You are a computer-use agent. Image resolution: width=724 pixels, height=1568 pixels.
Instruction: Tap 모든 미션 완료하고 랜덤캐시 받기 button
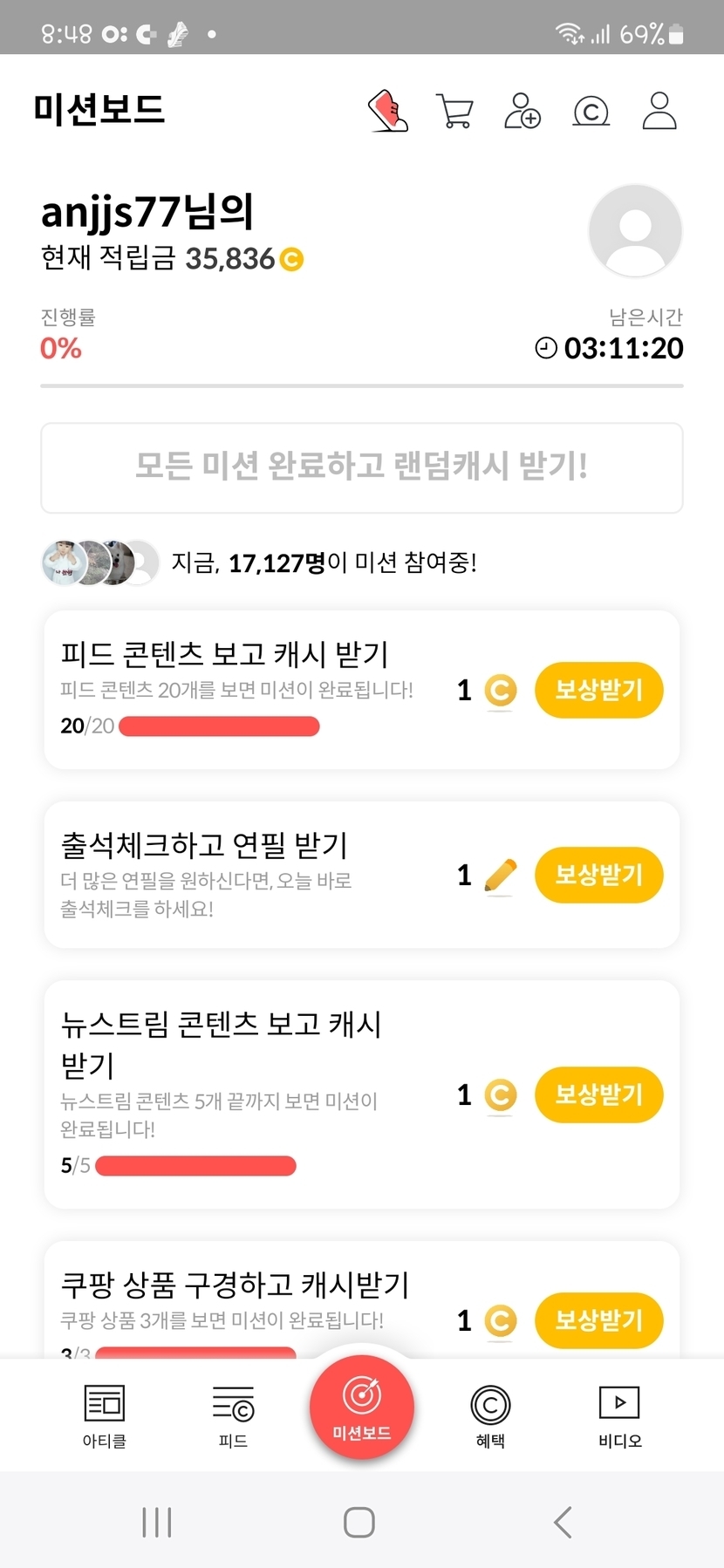coord(362,467)
